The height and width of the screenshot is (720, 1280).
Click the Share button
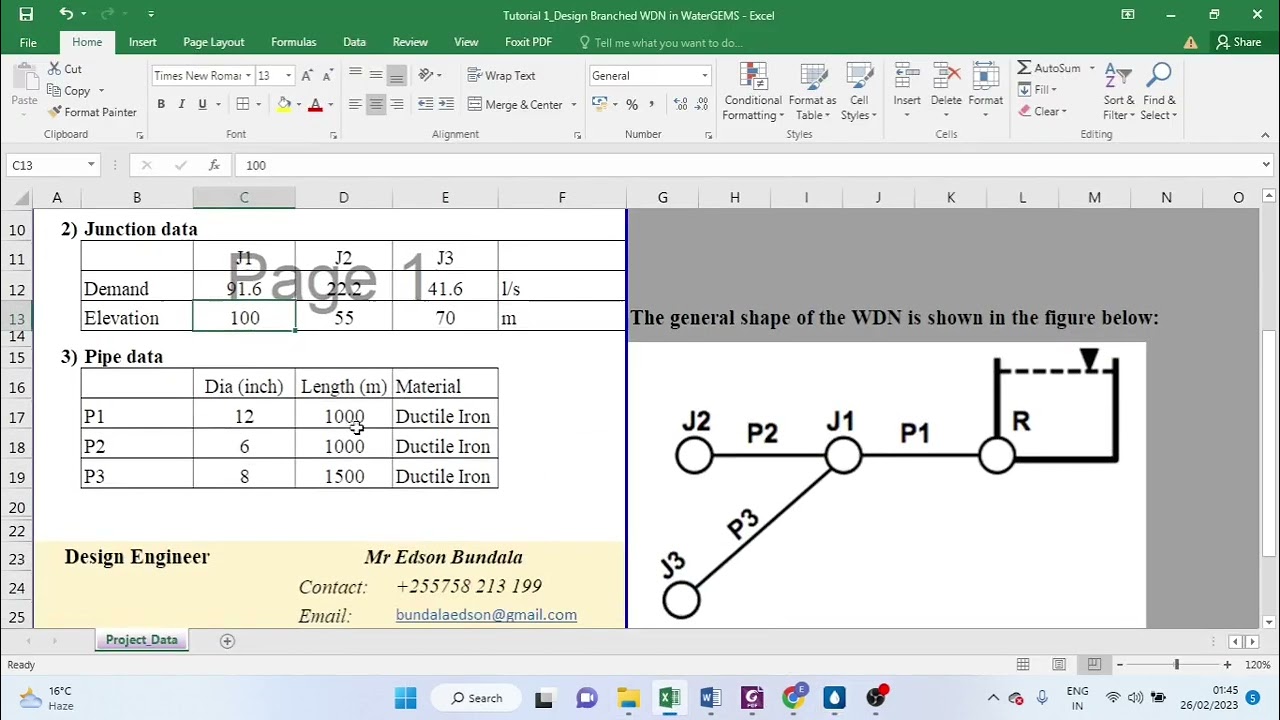click(x=1238, y=42)
